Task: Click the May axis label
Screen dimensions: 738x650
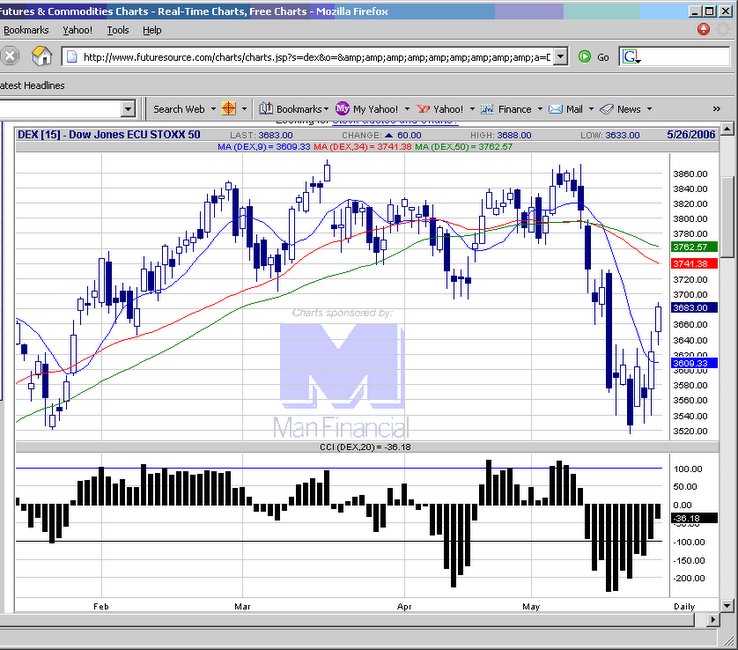Action: [x=531, y=607]
